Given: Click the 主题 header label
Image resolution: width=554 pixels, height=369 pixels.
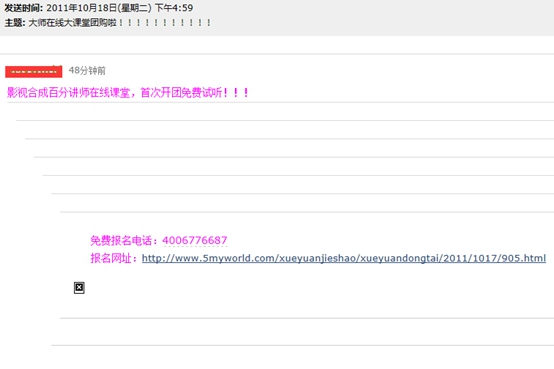Looking at the screenshot, I should (x=15, y=23).
